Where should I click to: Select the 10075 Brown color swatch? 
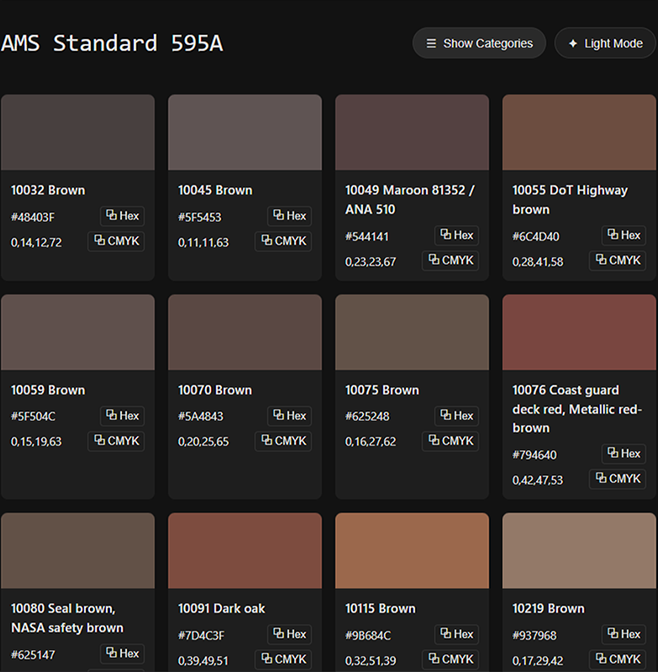point(412,332)
